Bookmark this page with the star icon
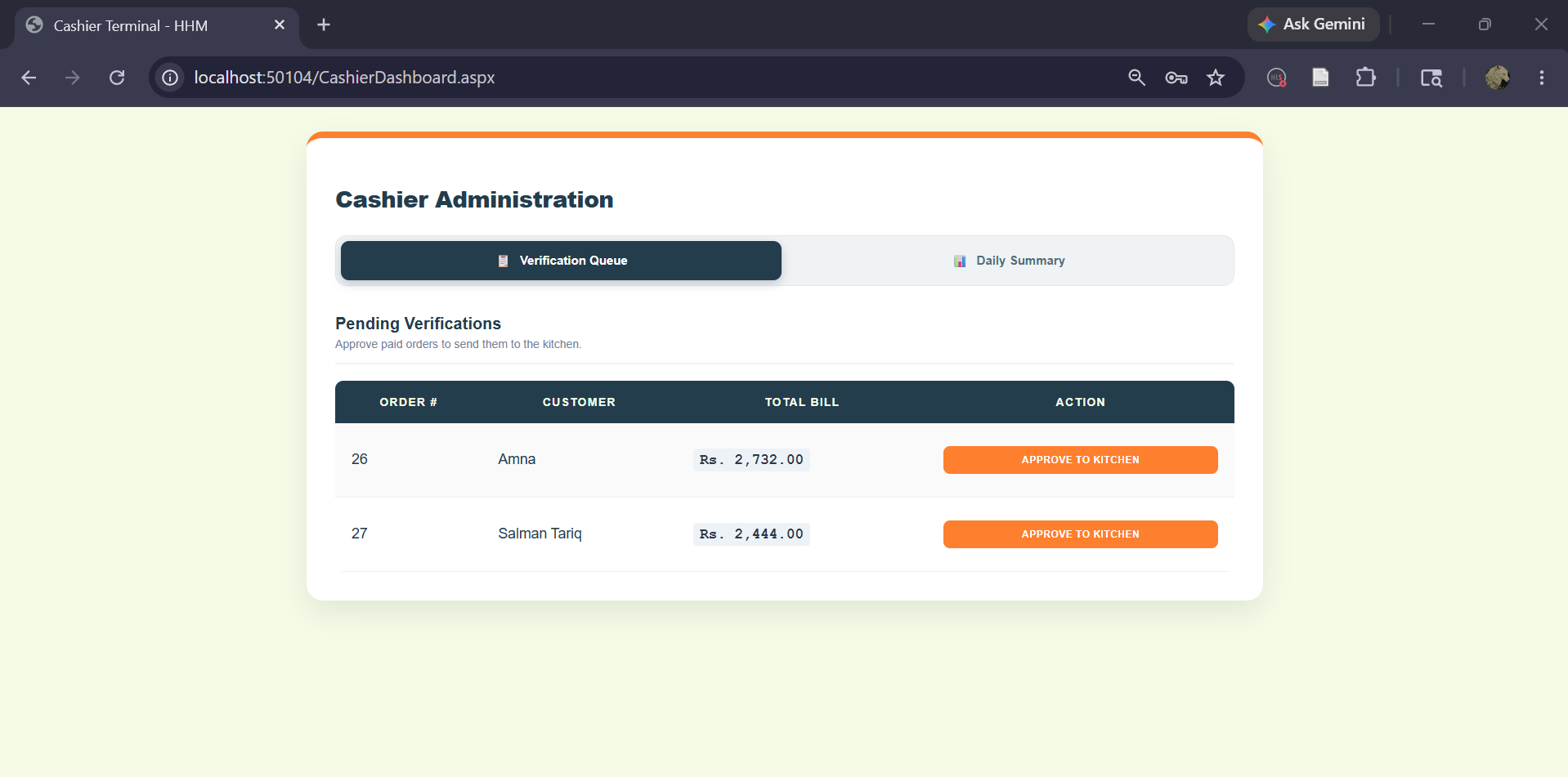 tap(1216, 78)
